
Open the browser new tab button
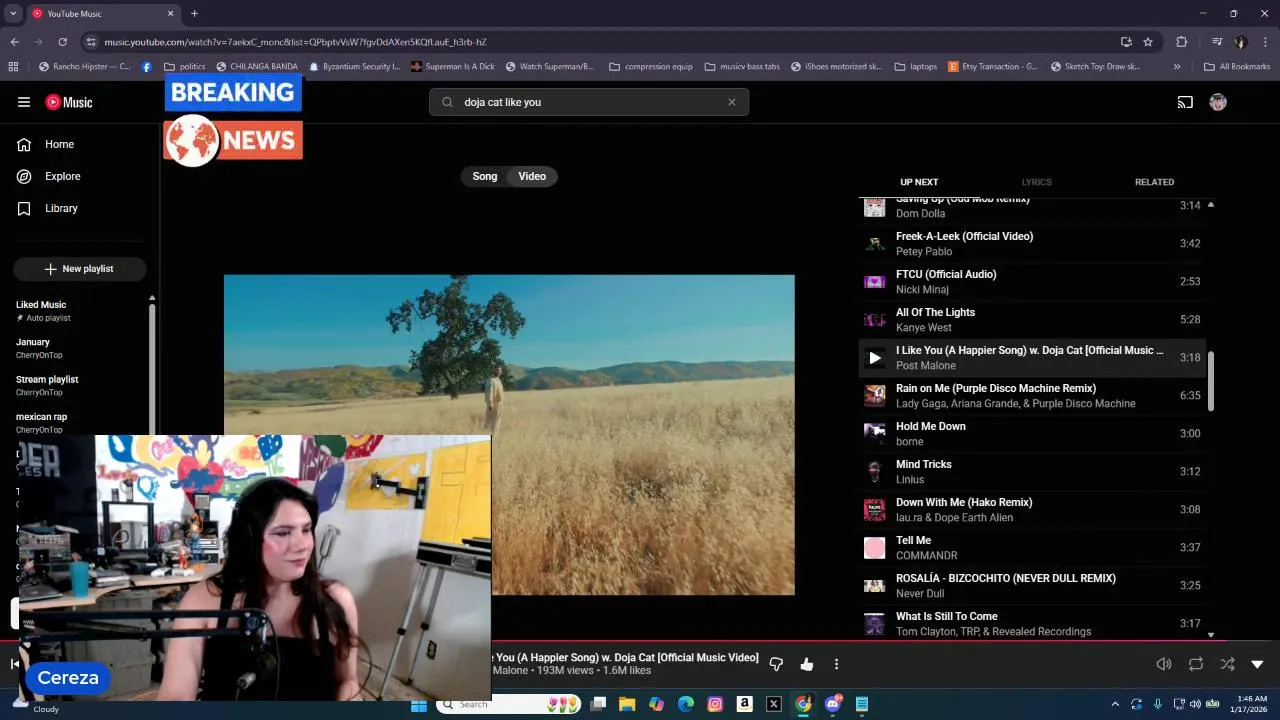click(194, 14)
